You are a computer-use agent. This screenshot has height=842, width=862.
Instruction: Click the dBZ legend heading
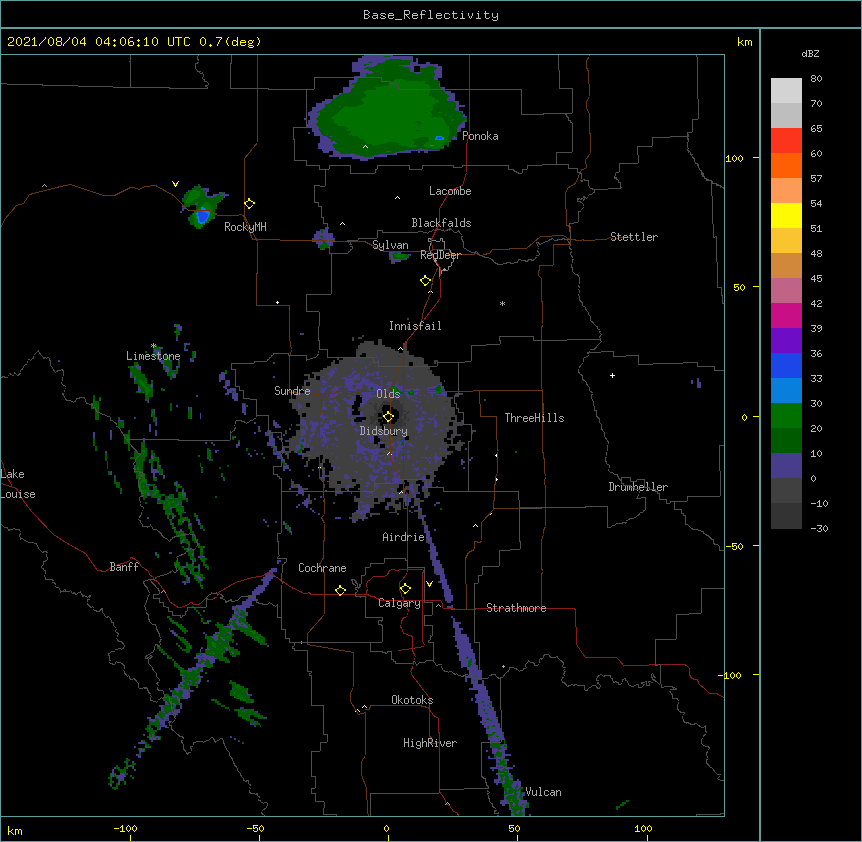810,53
